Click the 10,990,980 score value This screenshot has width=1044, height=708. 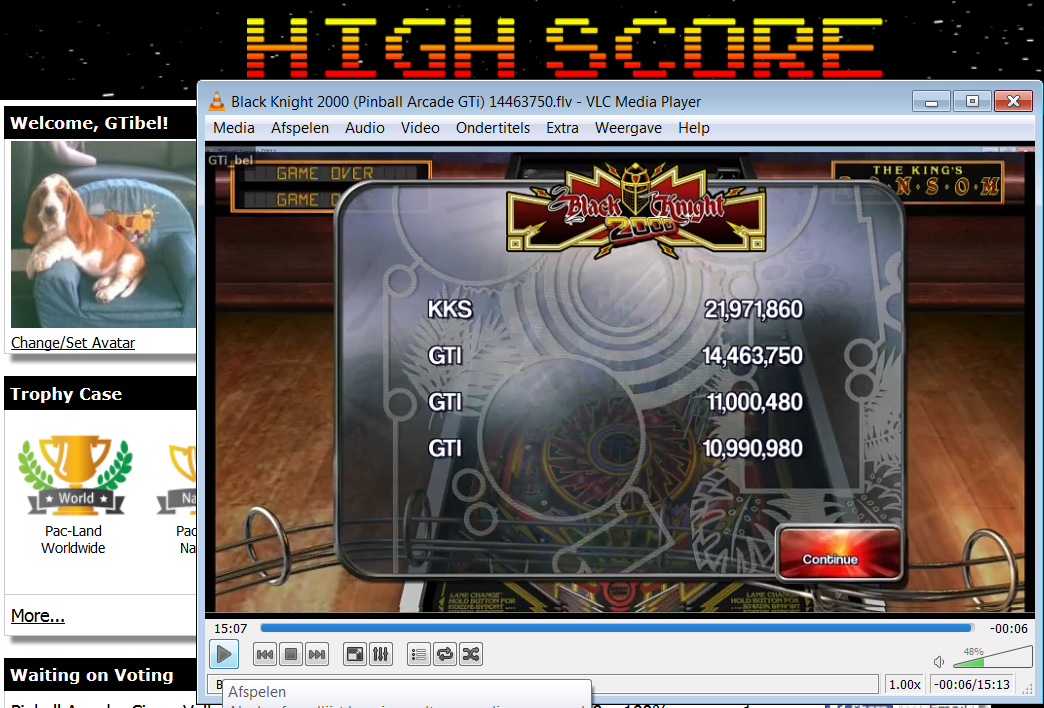point(752,448)
